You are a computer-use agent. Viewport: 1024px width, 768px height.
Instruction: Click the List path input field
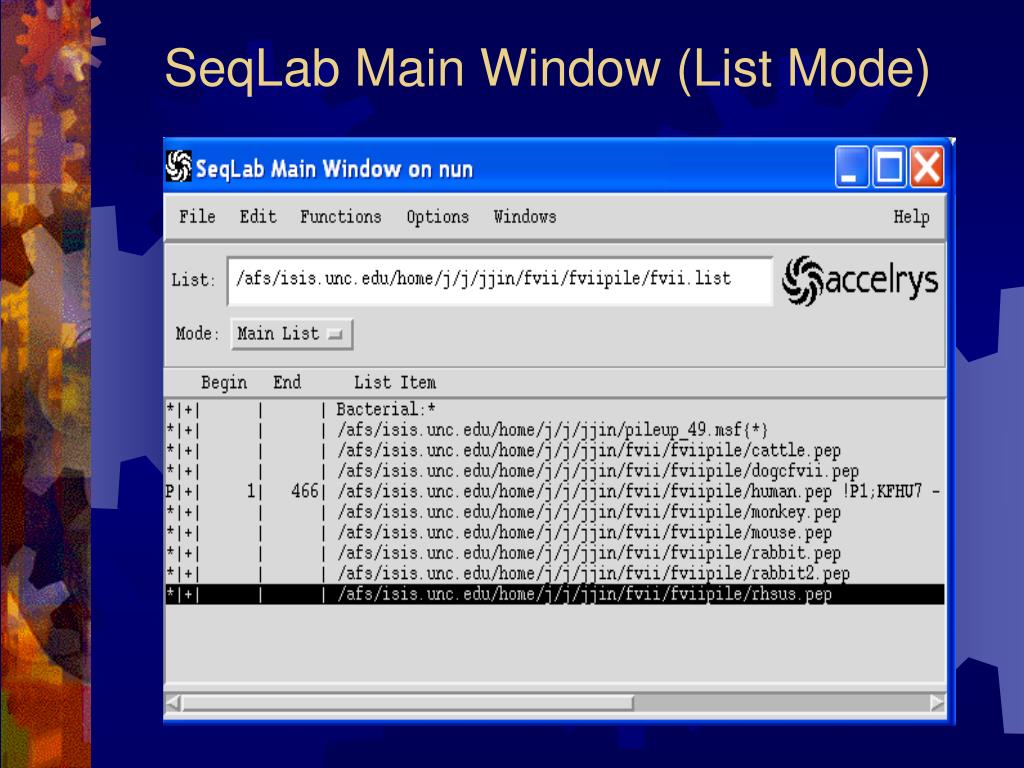point(500,281)
